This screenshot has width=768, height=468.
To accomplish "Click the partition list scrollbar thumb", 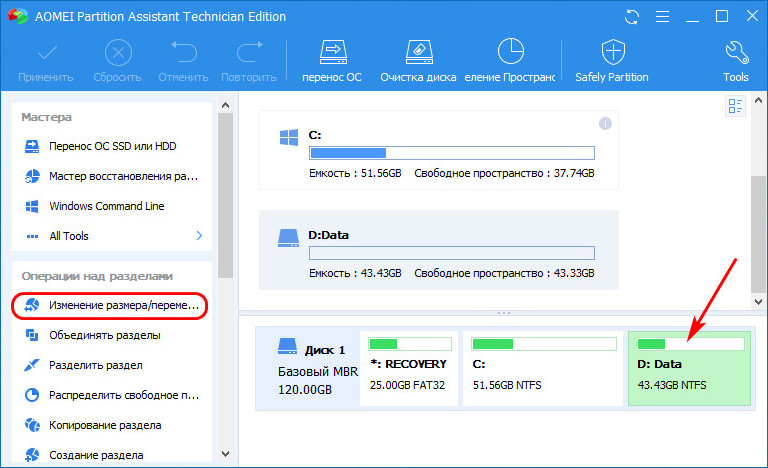I will pyautogui.click(x=758, y=234).
